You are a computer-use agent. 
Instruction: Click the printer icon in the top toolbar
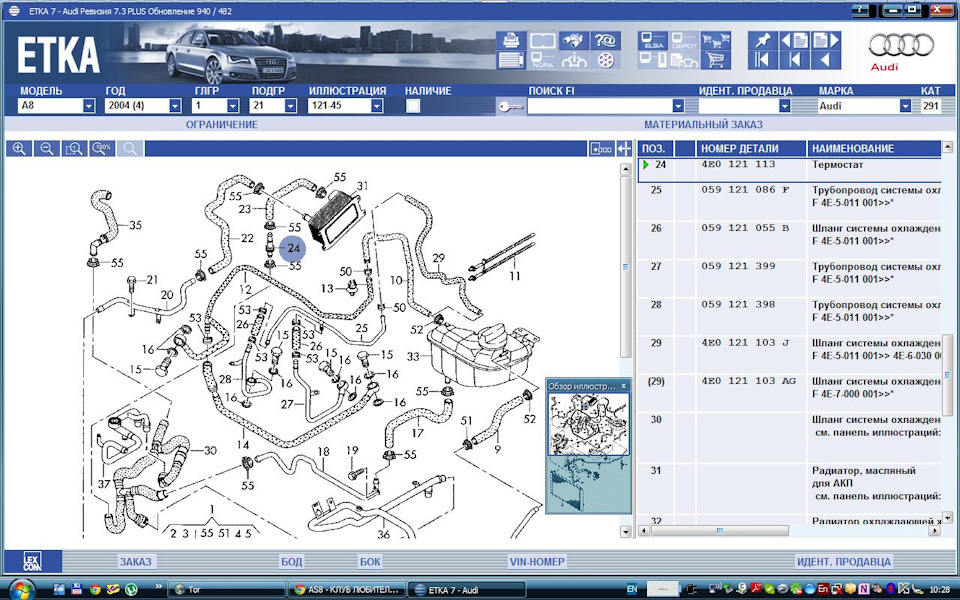click(511, 41)
